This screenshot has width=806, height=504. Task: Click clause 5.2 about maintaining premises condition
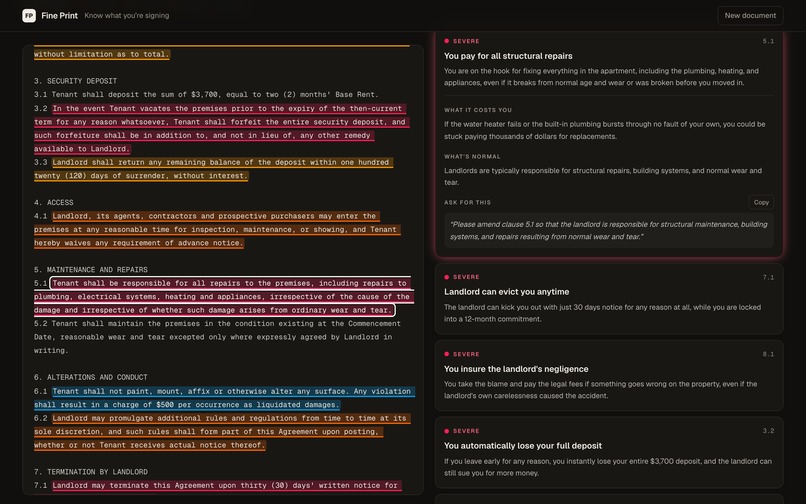point(217,337)
